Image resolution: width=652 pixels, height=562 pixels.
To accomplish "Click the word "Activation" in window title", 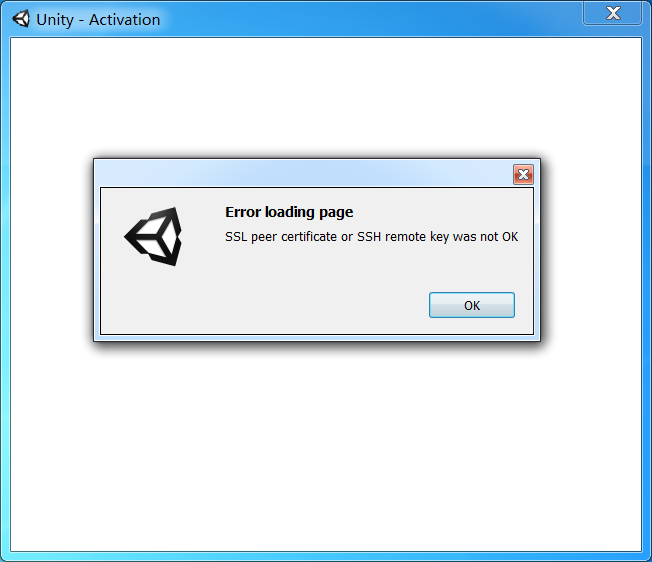I will 124,20.
